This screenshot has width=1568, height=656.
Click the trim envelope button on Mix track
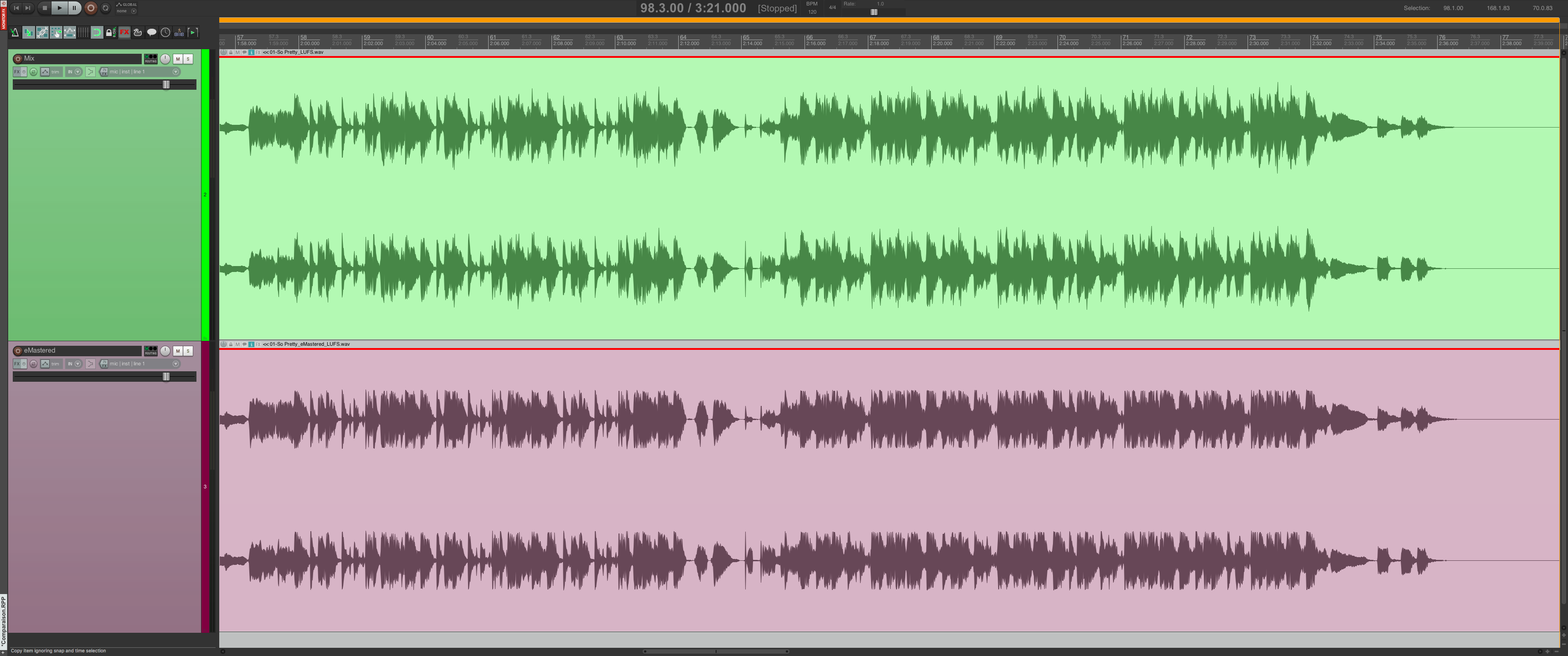pyautogui.click(x=46, y=72)
